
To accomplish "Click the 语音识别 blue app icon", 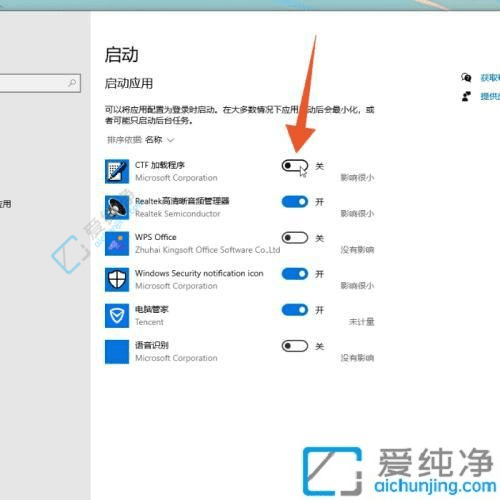I will (x=117, y=352).
